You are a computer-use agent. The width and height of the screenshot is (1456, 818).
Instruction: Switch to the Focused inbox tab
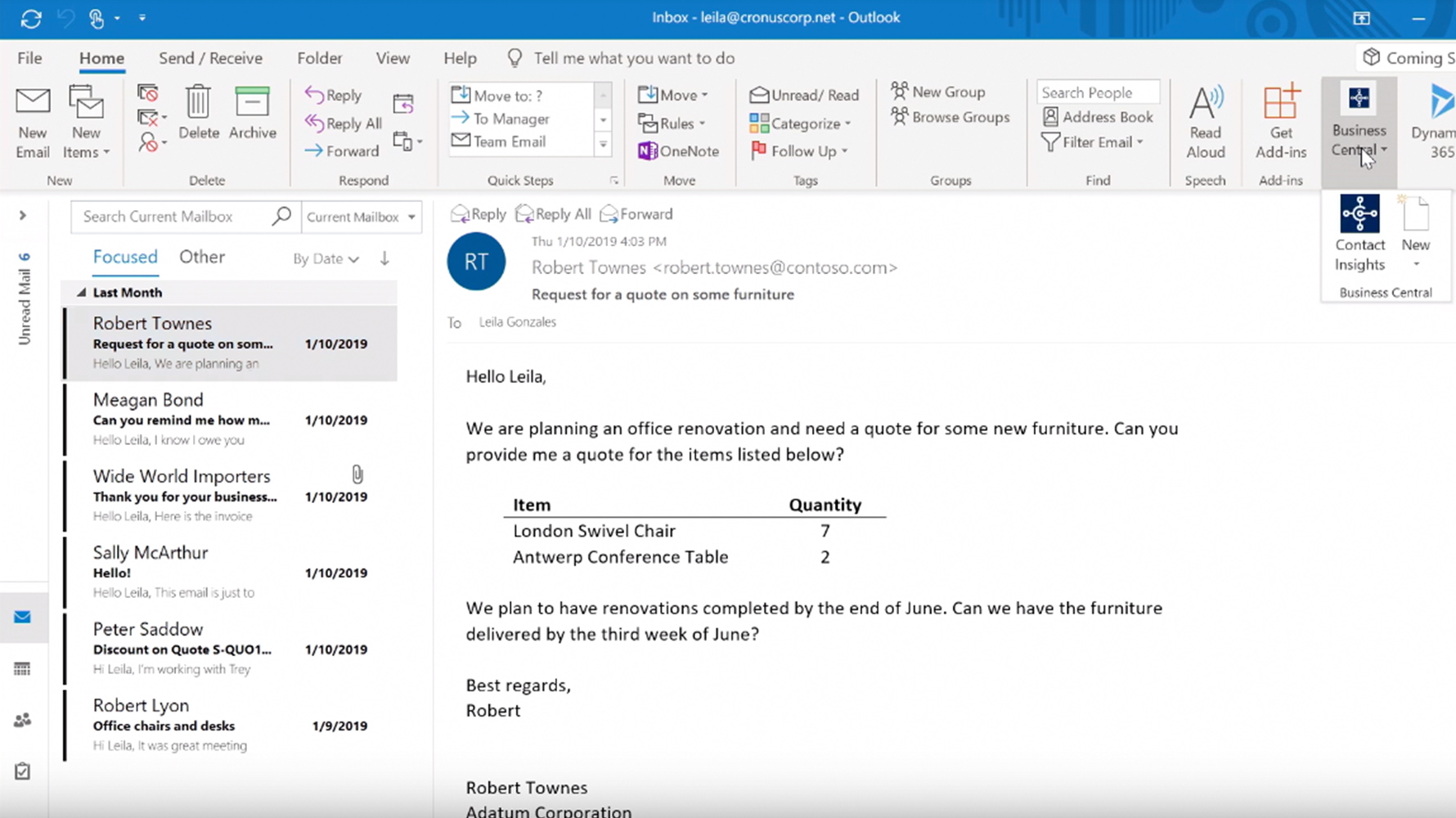pyautogui.click(x=125, y=257)
